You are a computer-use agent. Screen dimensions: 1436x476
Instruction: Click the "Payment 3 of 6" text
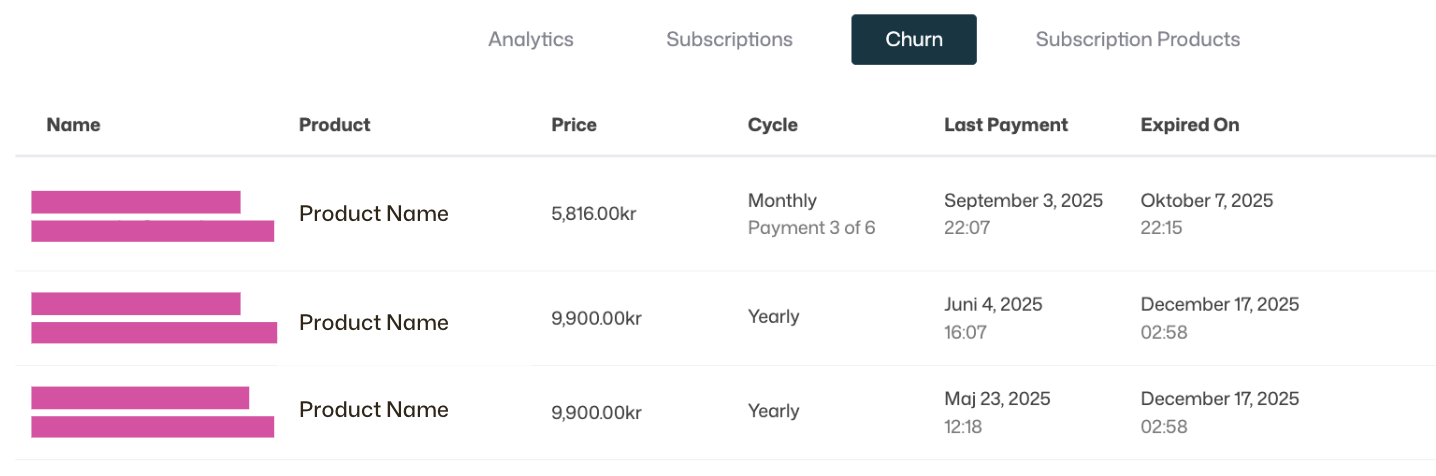[x=811, y=228]
